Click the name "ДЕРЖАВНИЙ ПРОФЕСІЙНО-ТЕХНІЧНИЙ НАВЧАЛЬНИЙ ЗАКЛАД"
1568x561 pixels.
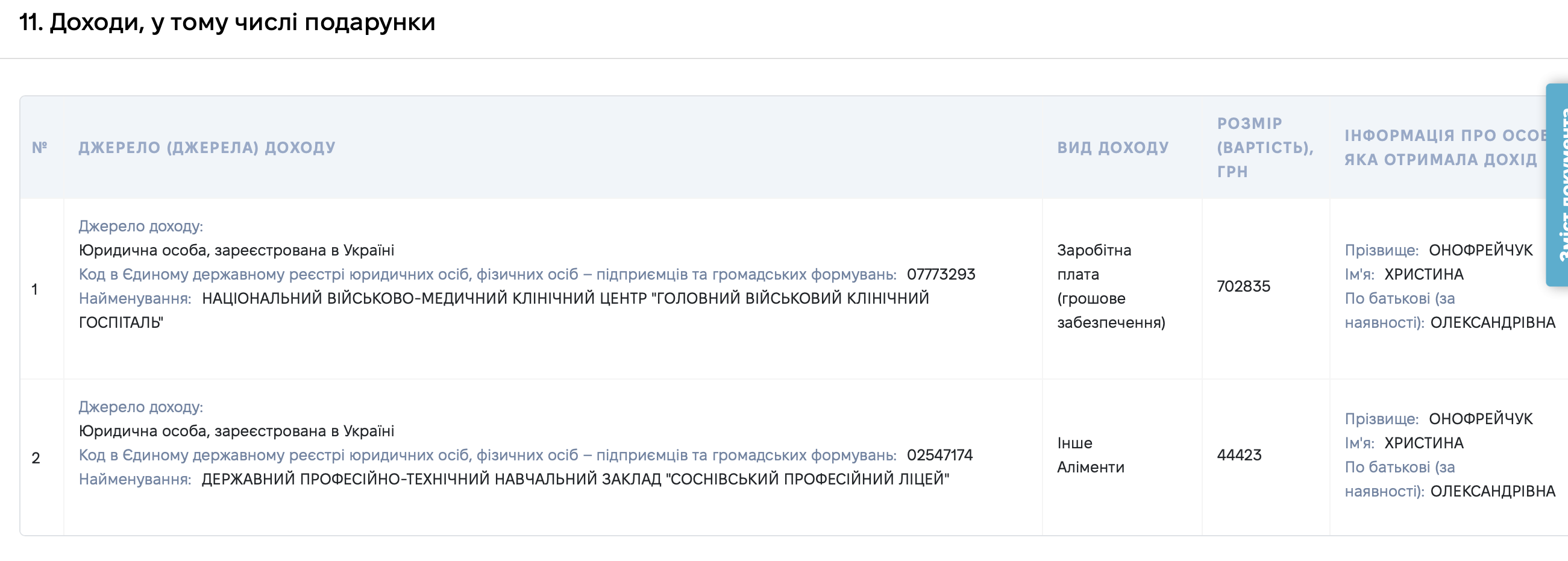coord(431,480)
